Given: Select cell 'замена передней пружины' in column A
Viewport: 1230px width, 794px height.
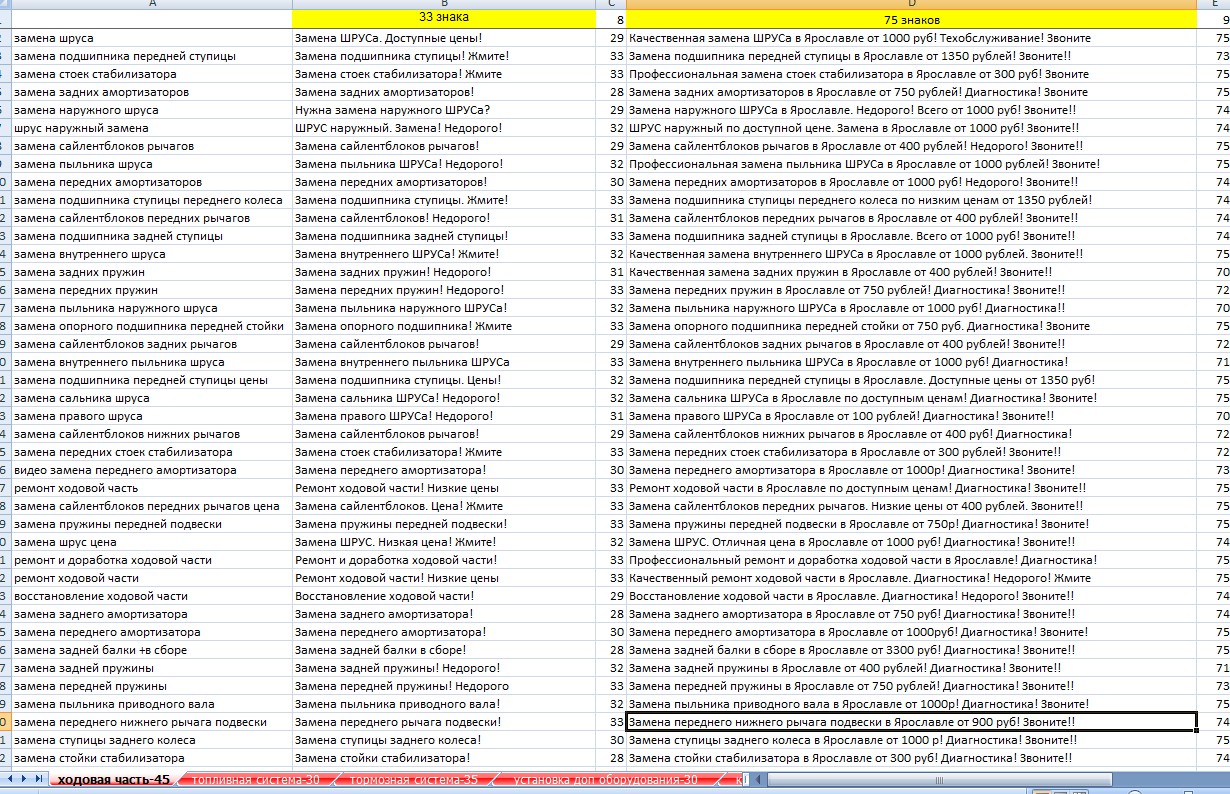Looking at the screenshot, I should point(152,686).
